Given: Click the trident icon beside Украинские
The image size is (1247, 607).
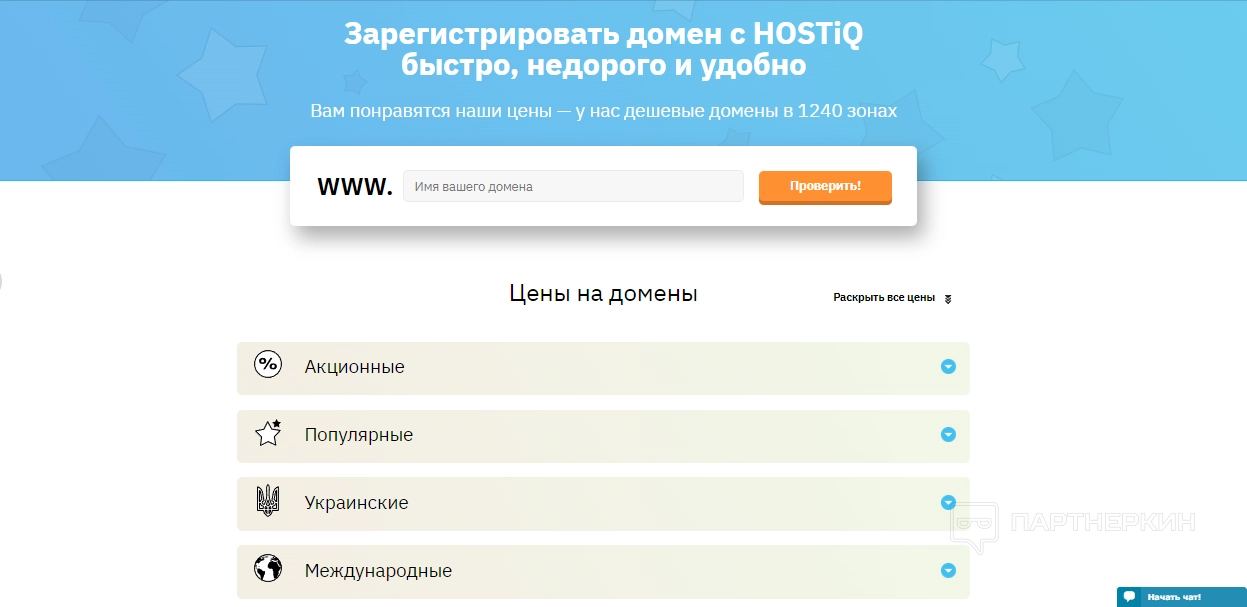Looking at the screenshot, I should point(268,501).
